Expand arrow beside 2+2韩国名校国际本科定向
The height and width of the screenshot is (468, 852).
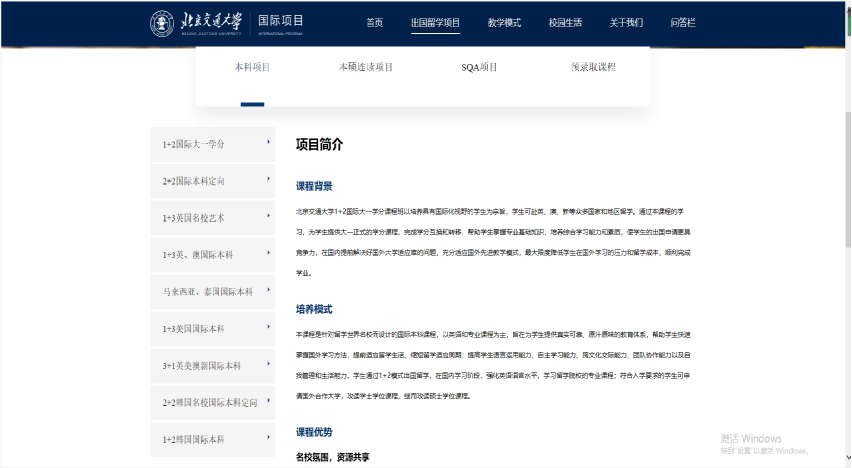[268, 401]
